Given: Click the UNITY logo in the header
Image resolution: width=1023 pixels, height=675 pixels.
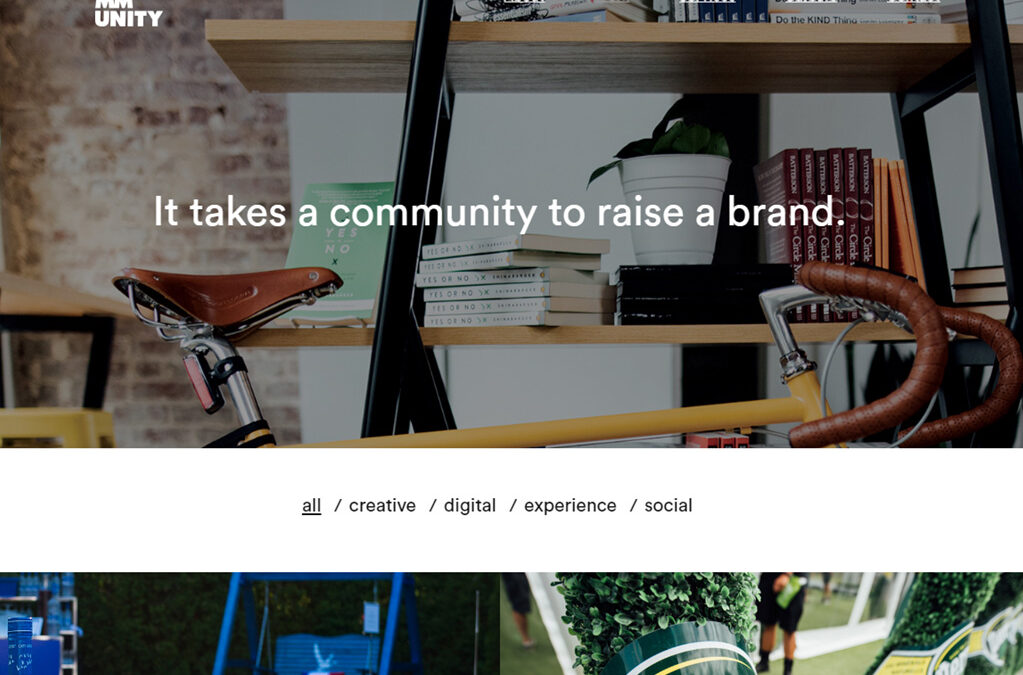Looking at the screenshot, I should click(129, 13).
